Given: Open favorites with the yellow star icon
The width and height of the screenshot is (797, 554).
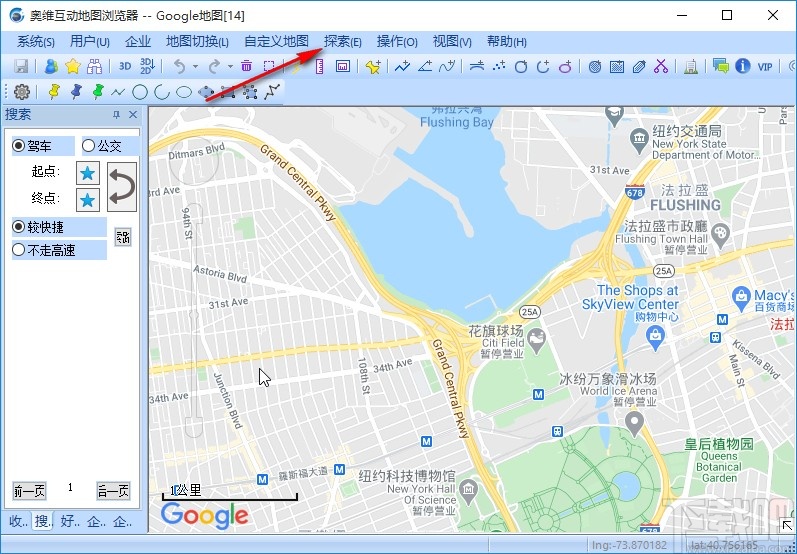Looking at the screenshot, I should pos(73,66).
